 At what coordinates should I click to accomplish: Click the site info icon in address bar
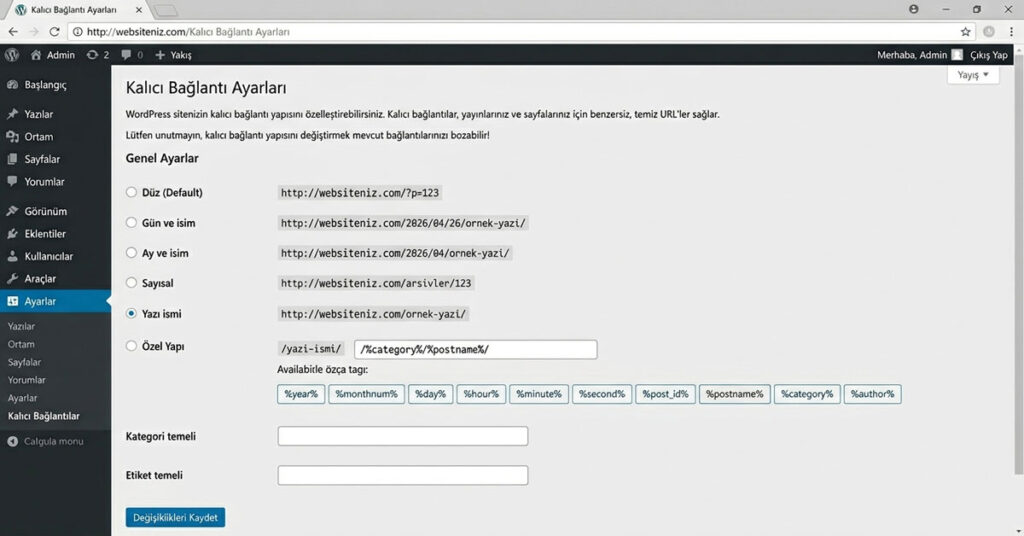click(x=77, y=31)
